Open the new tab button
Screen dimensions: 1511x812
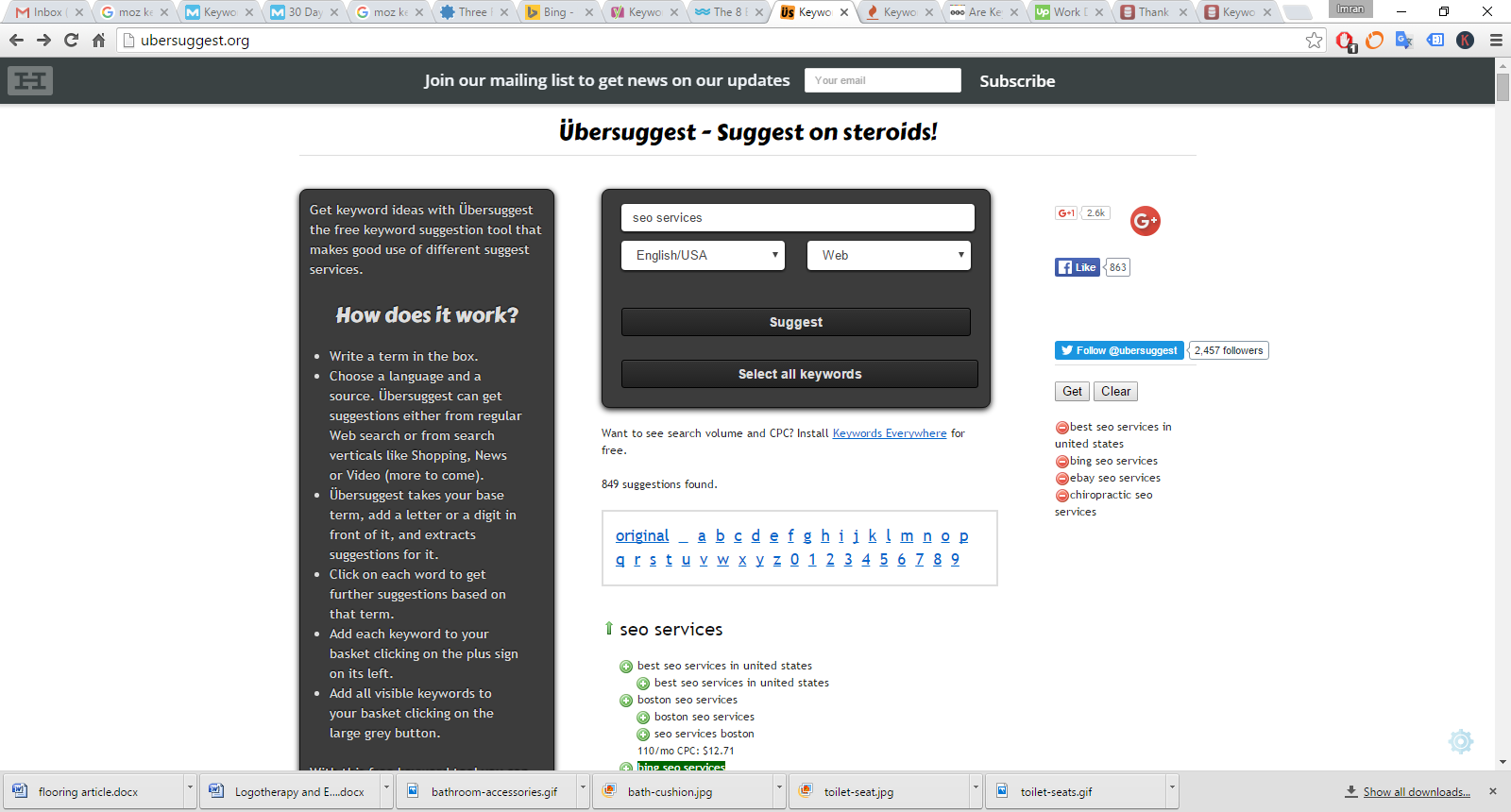click(x=1299, y=12)
